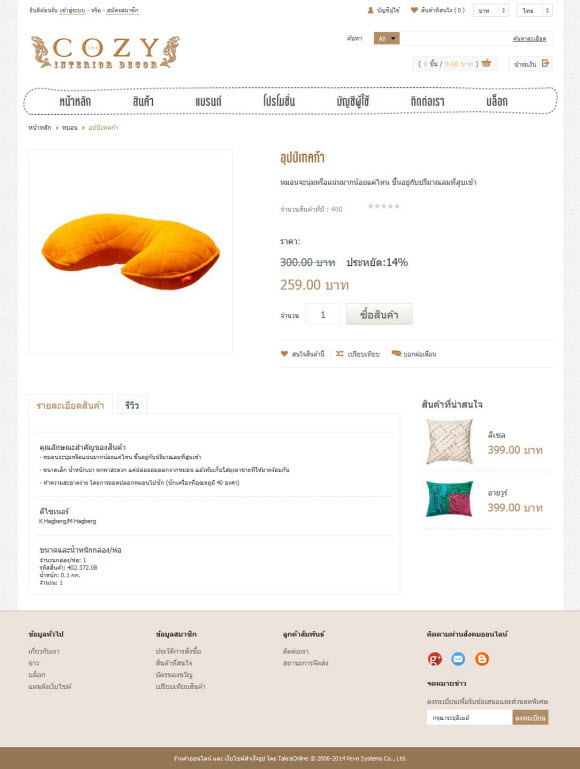Open the สินค้า menu in navigation bar
The width and height of the screenshot is (580, 769).
(x=143, y=102)
